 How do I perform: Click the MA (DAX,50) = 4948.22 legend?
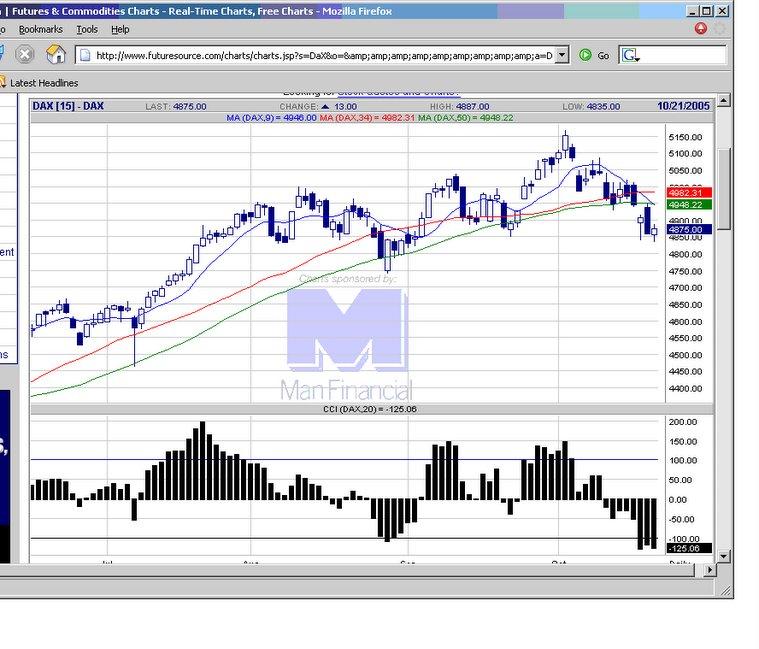[466, 118]
